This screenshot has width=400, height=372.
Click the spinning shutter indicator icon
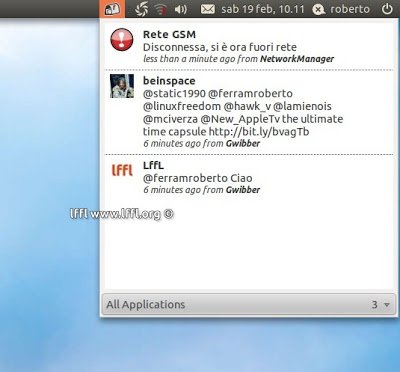[141, 9]
